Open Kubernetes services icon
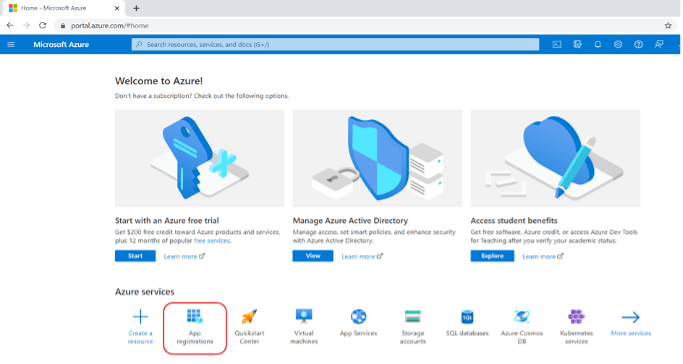This screenshot has height=364, width=683. [x=576, y=317]
